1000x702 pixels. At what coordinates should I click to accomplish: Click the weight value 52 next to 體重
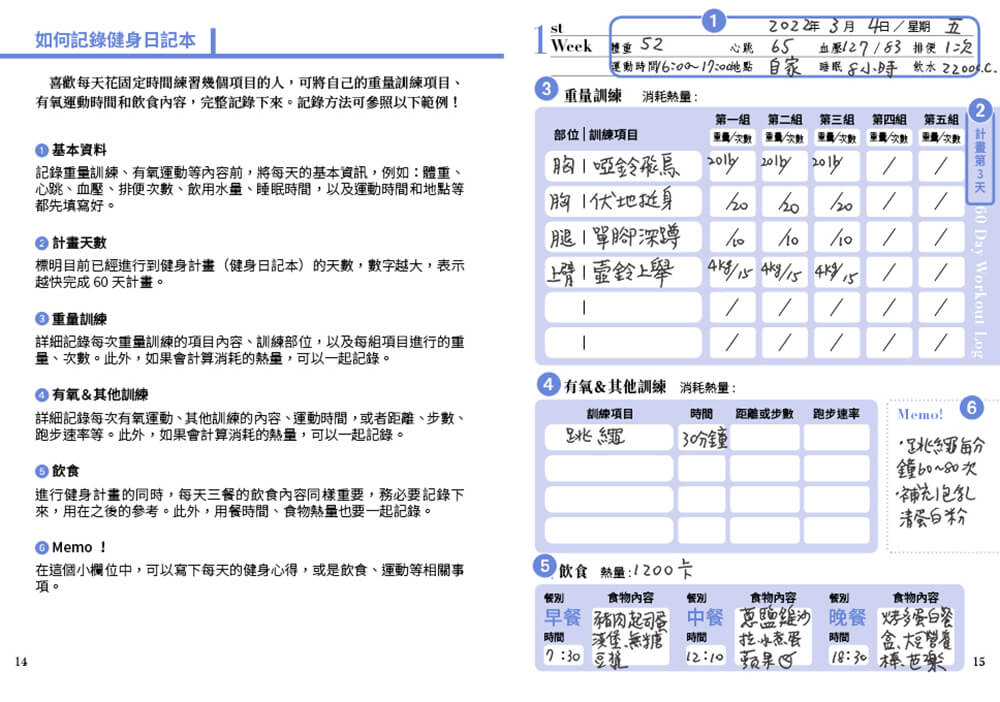click(652, 45)
